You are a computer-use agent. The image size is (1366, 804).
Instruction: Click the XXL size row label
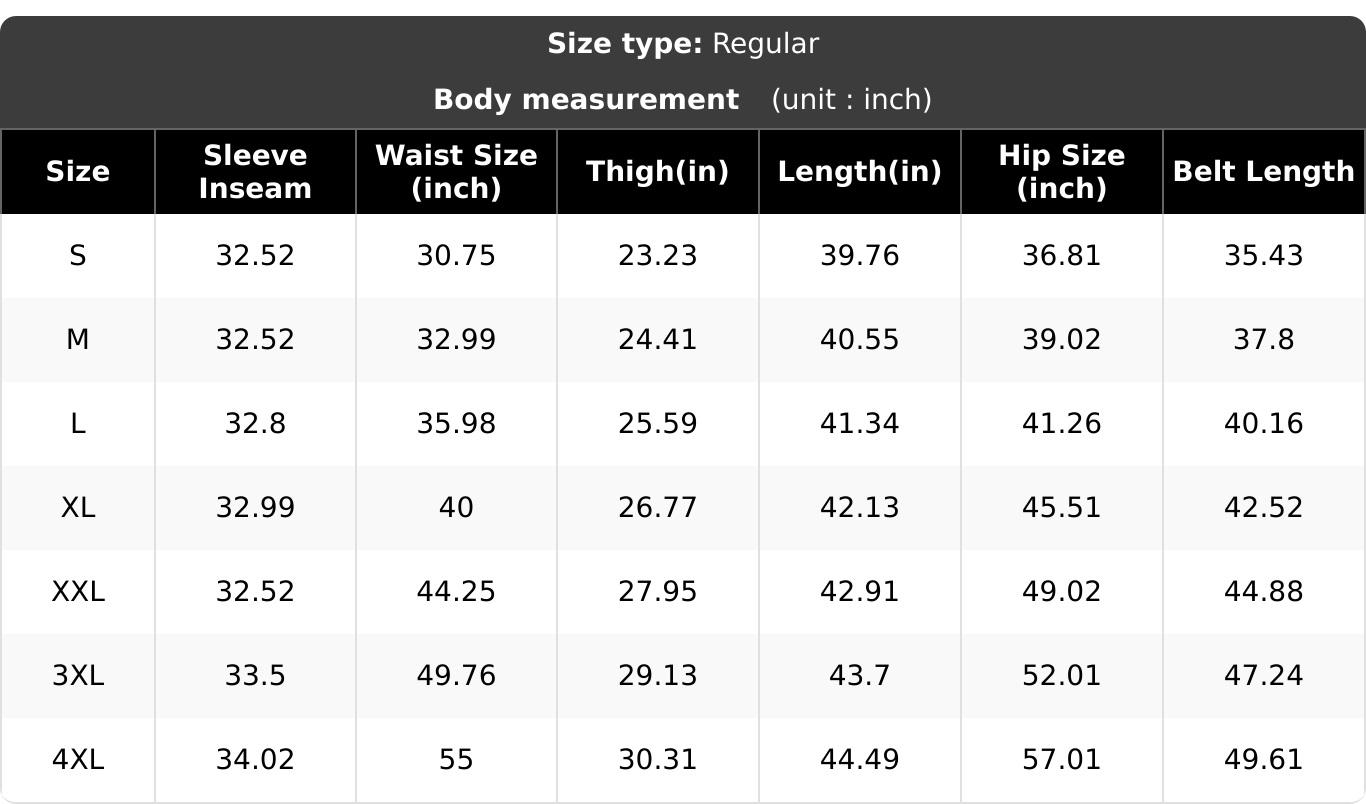click(78, 592)
